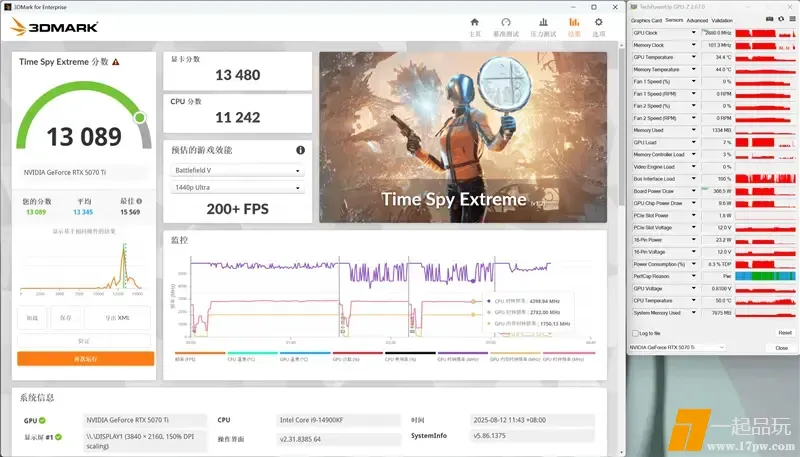
Task: Click the info icon in estimated game performance
Action: click(x=301, y=150)
